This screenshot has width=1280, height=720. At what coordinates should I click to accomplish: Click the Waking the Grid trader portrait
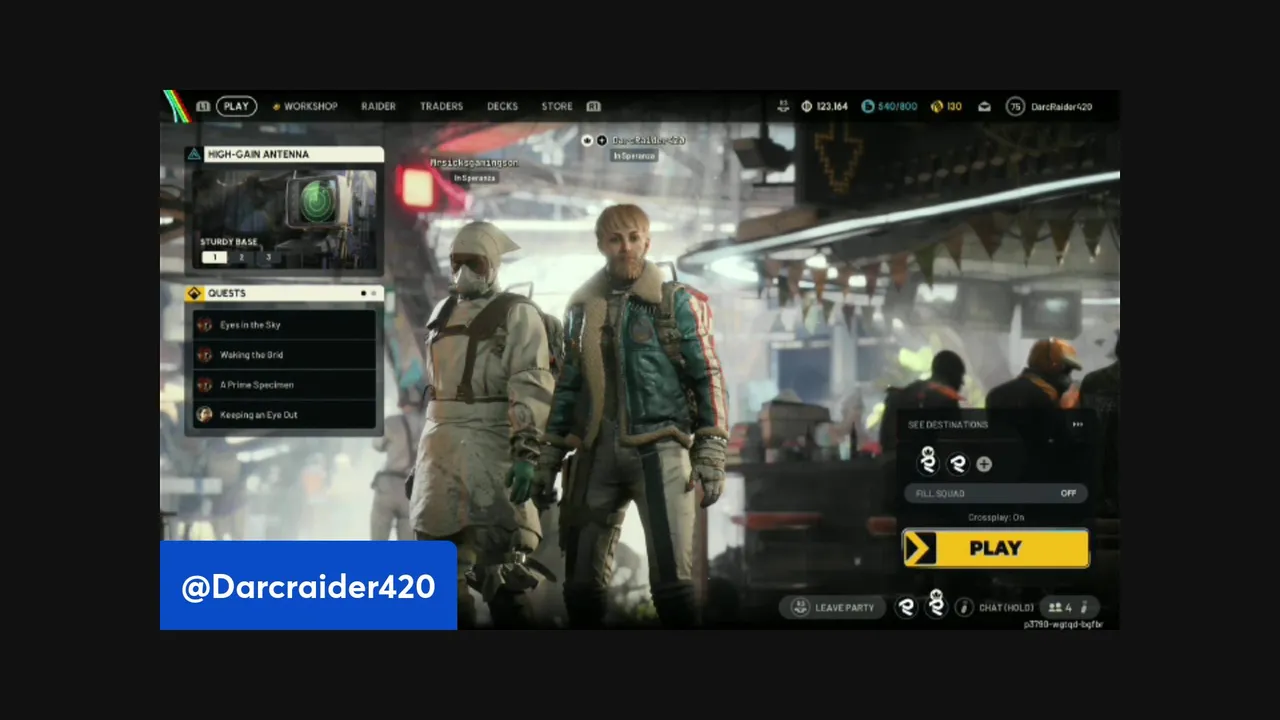pos(205,355)
